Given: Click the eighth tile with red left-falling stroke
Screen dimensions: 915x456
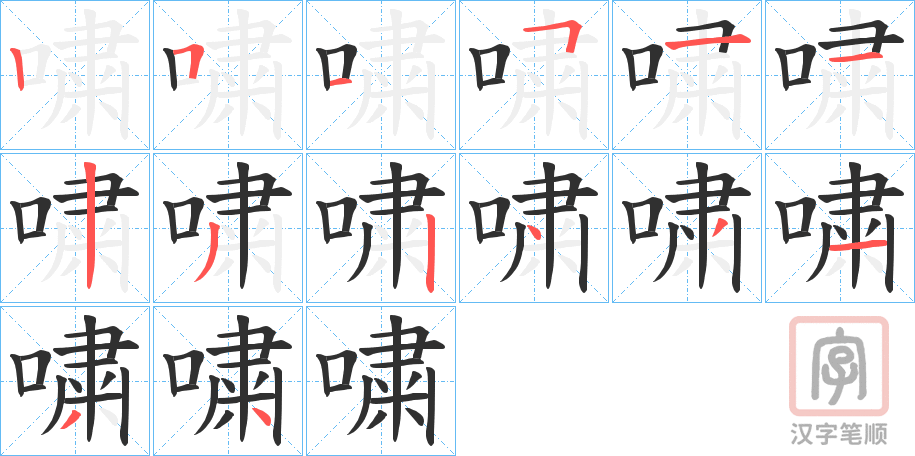Looking at the screenshot, I should (x=228, y=228).
